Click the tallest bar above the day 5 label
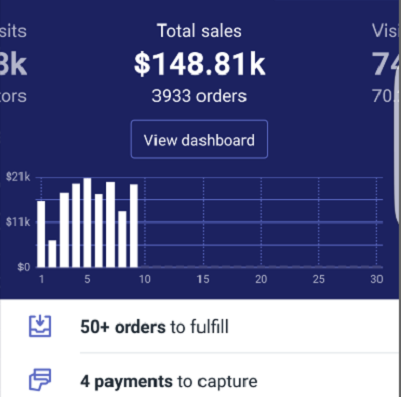Viewport: 401px width, 397px height. 87,223
